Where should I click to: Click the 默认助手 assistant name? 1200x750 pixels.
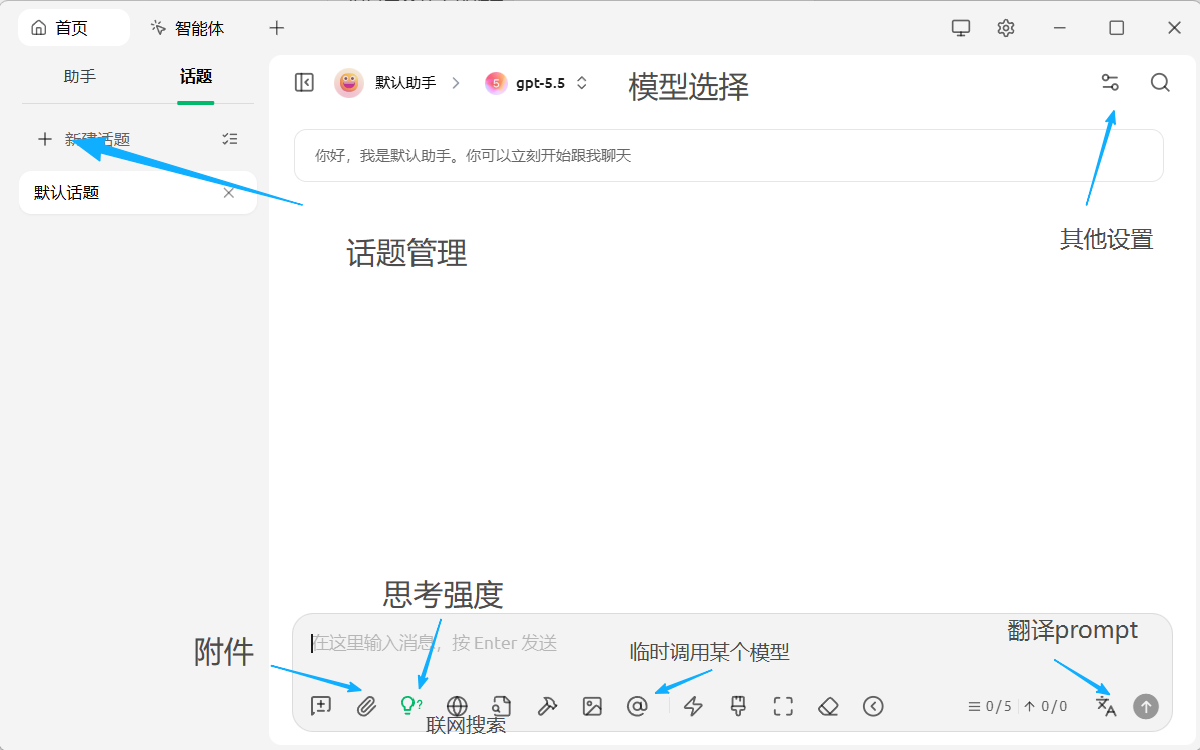406,83
